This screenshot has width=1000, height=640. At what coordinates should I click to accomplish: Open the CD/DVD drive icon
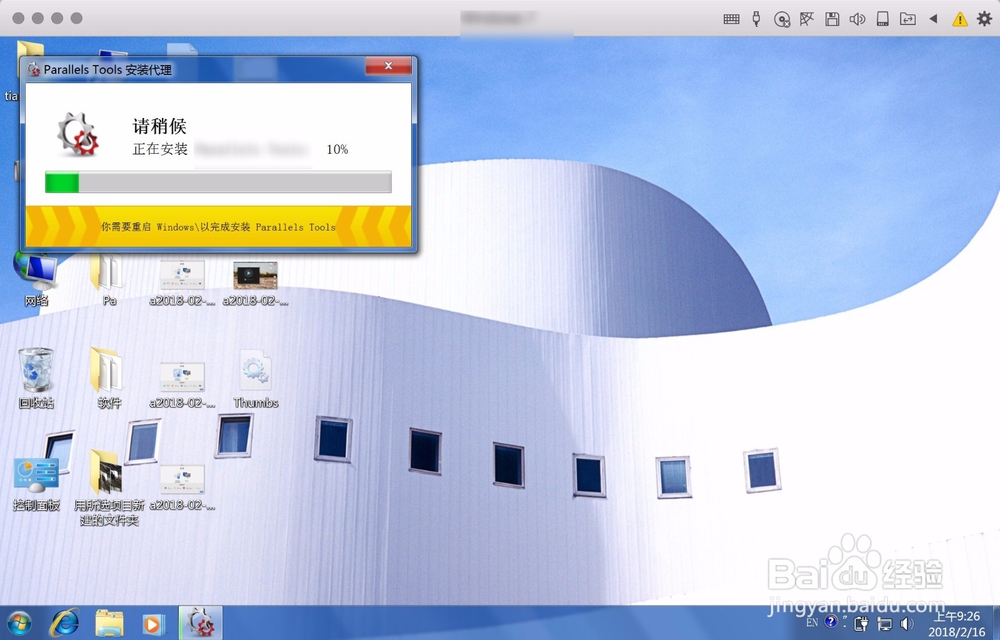[x=782, y=19]
